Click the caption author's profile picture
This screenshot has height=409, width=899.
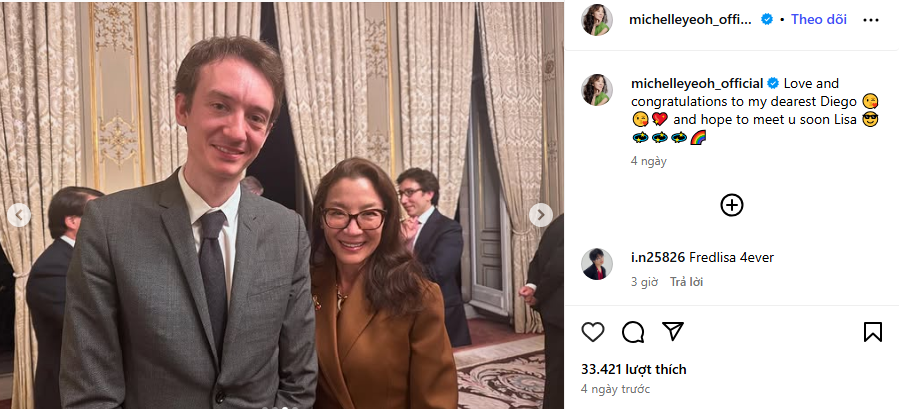click(597, 89)
